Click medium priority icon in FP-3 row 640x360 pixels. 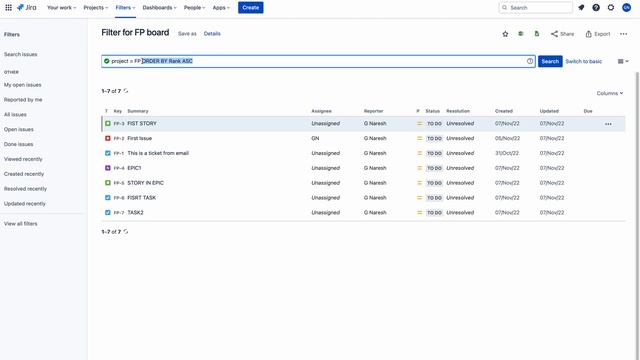(419, 123)
